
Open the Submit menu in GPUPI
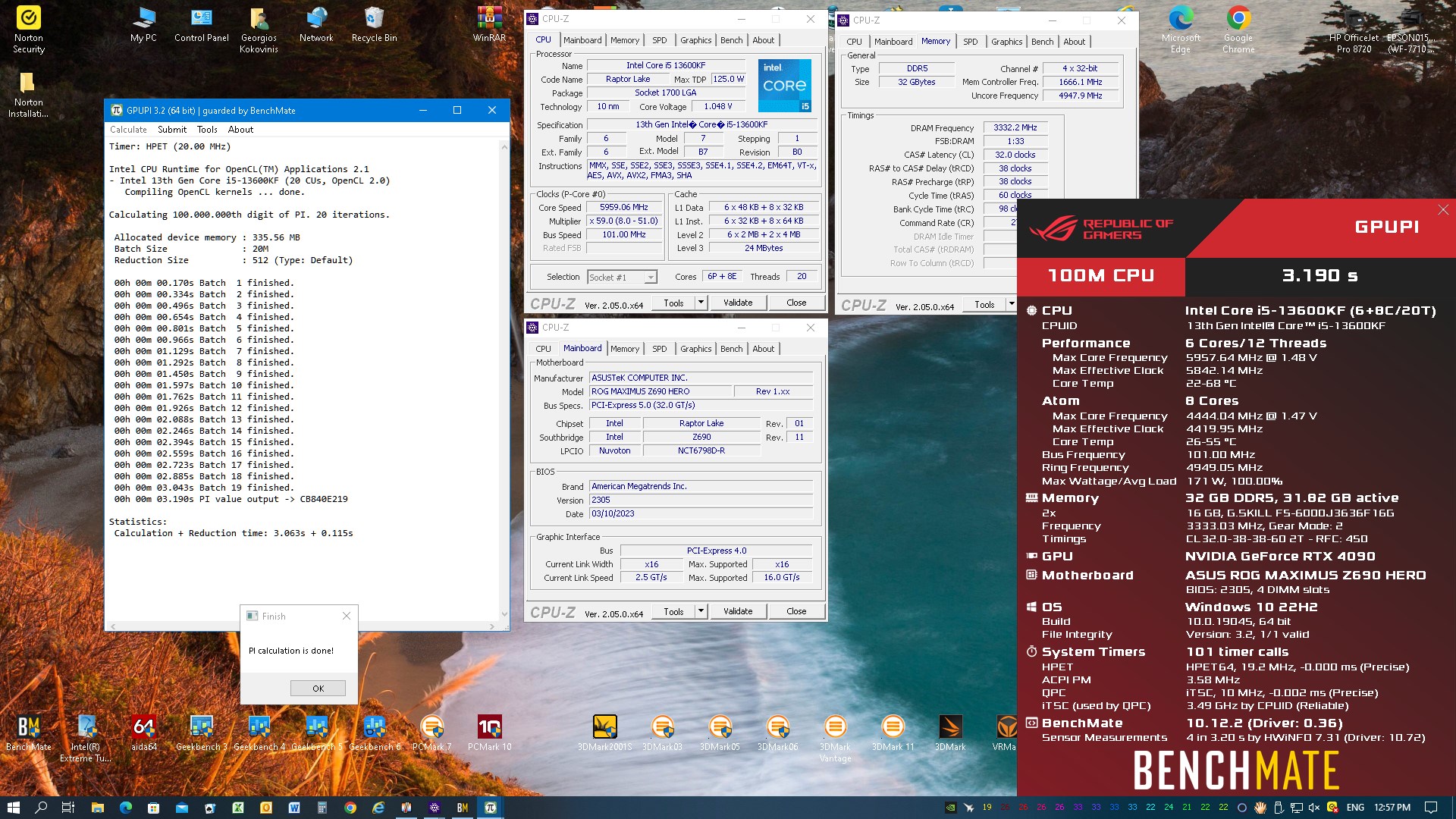(172, 130)
